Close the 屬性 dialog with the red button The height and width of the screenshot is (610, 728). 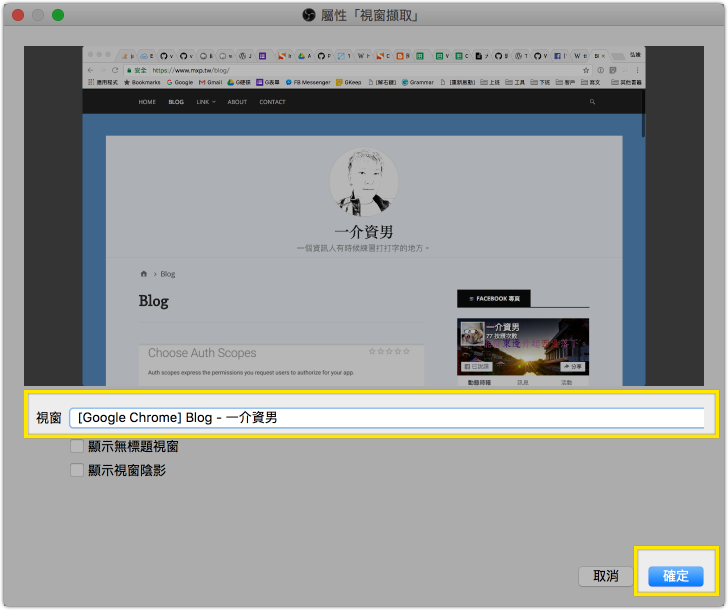(x=18, y=15)
